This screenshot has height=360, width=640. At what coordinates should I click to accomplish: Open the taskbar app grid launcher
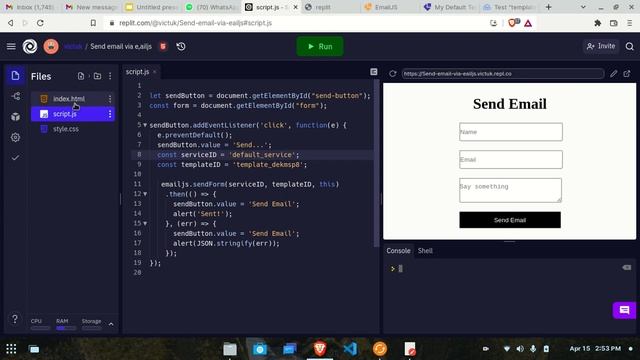(11, 349)
